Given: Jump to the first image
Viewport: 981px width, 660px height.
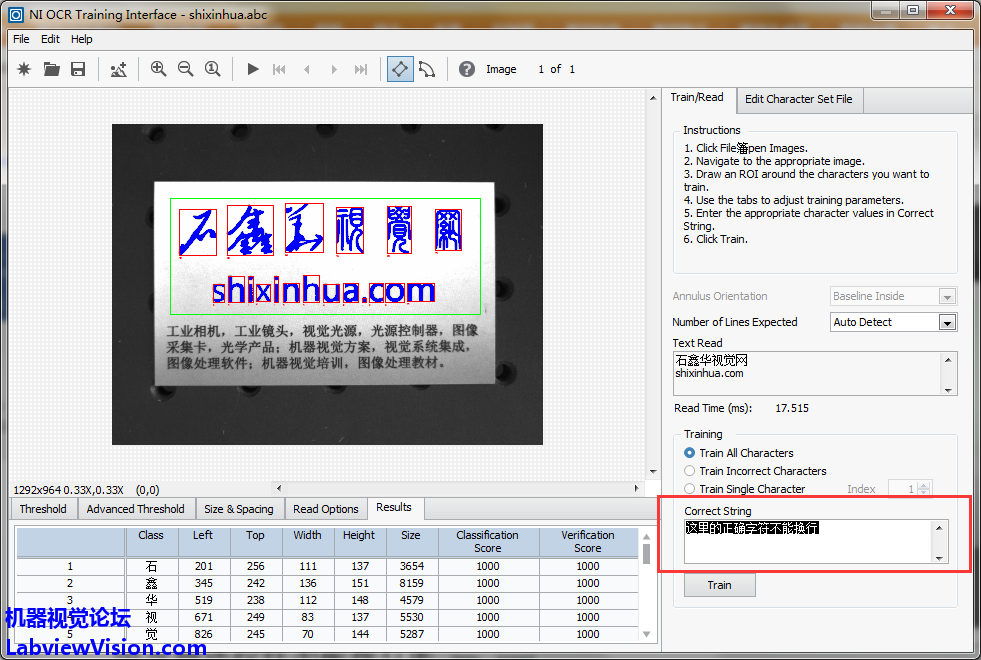Looking at the screenshot, I should coord(279,69).
